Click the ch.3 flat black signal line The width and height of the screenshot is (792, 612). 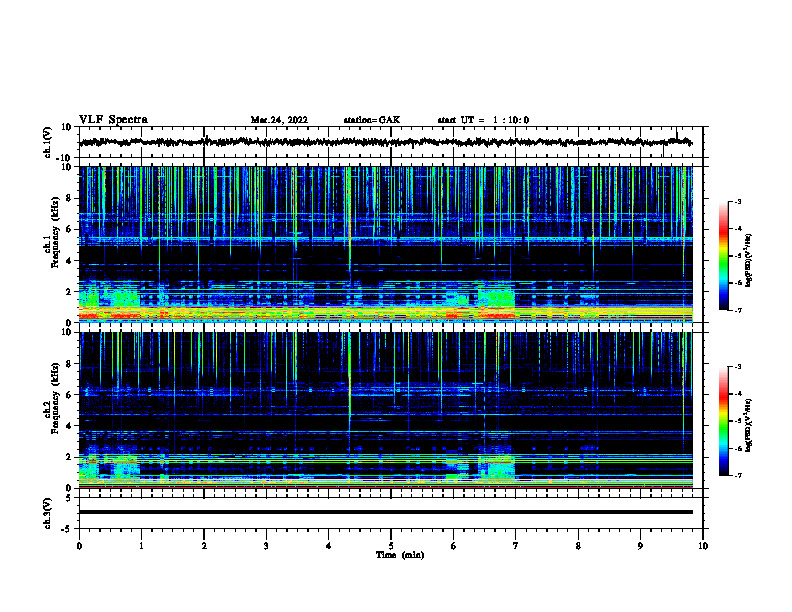pos(385,512)
